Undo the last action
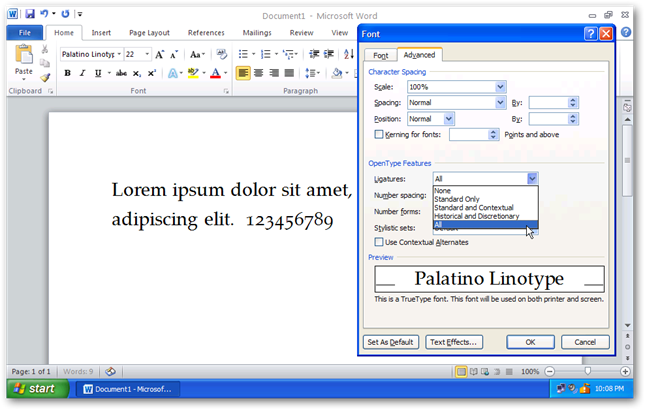Viewport: 645px width, 410px height. (x=44, y=14)
